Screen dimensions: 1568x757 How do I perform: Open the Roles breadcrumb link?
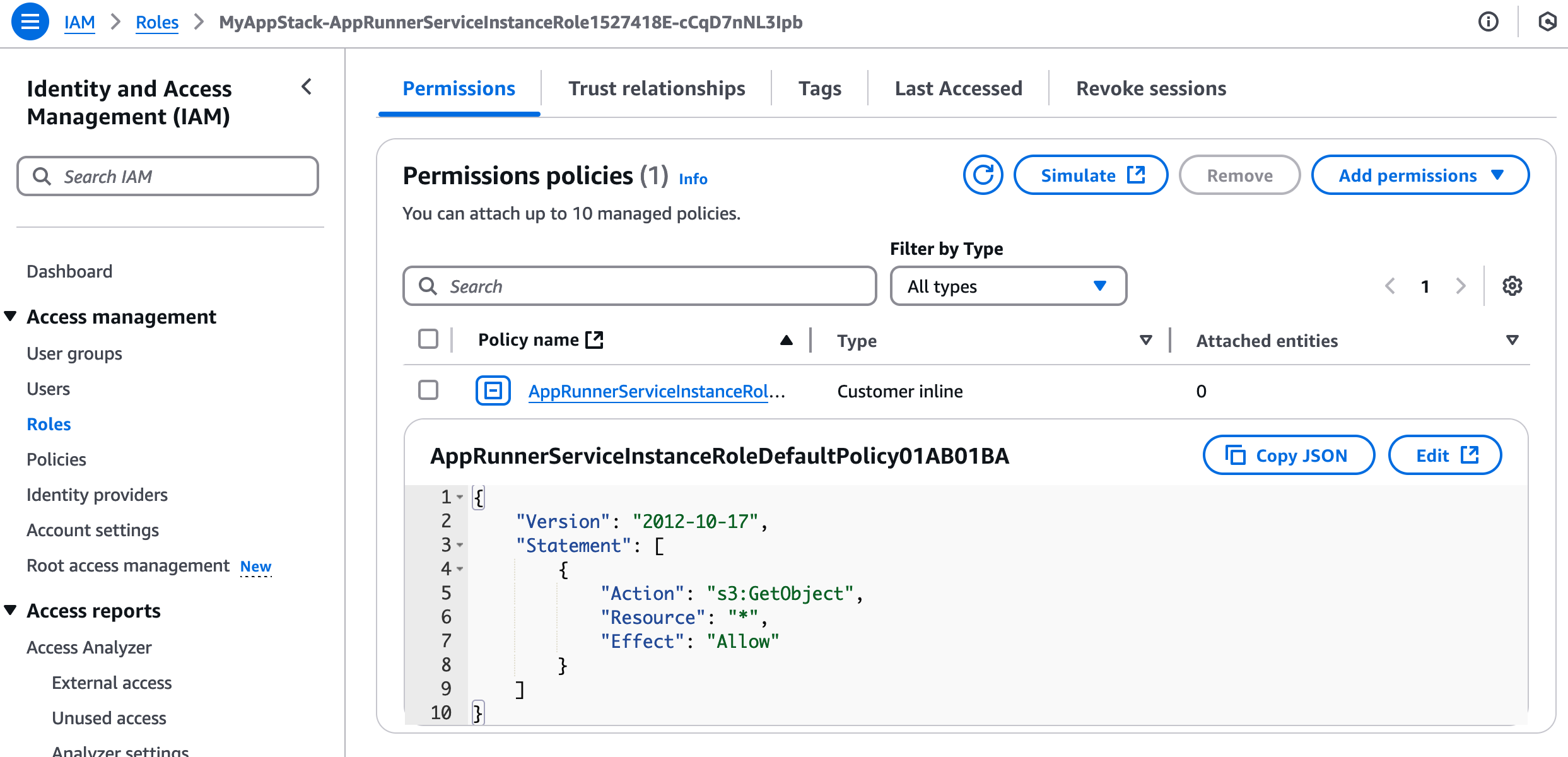pyautogui.click(x=157, y=22)
